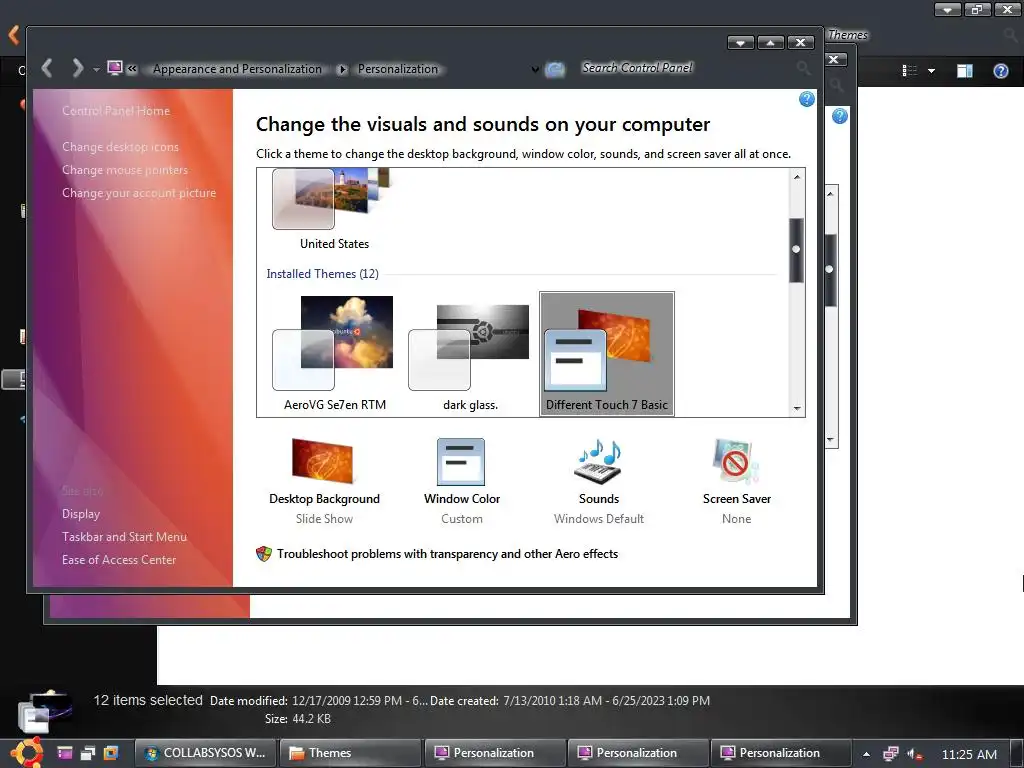The height and width of the screenshot is (768, 1024).
Task: Click the switch windows quick launch icon
Action: pyautogui.click(x=88, y=753)
